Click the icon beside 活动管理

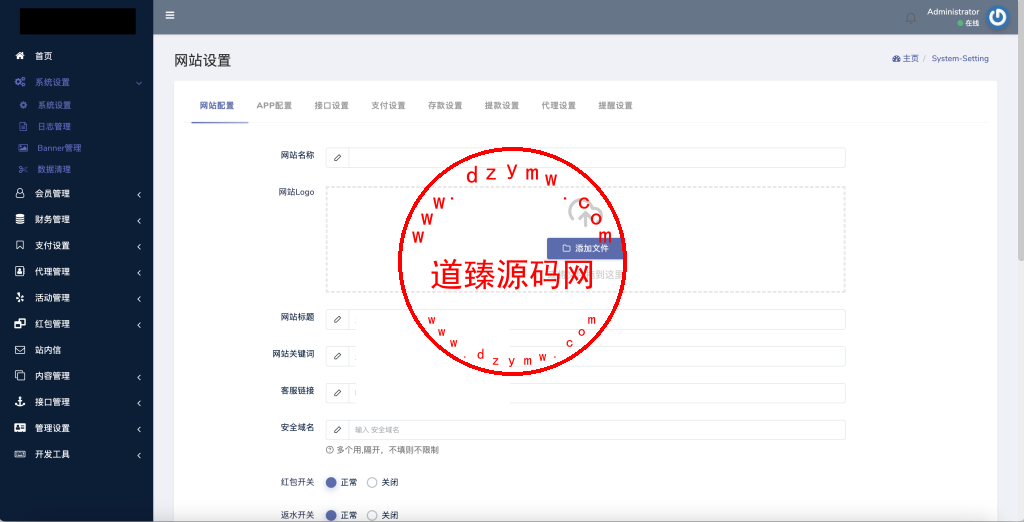click(20, 297)
